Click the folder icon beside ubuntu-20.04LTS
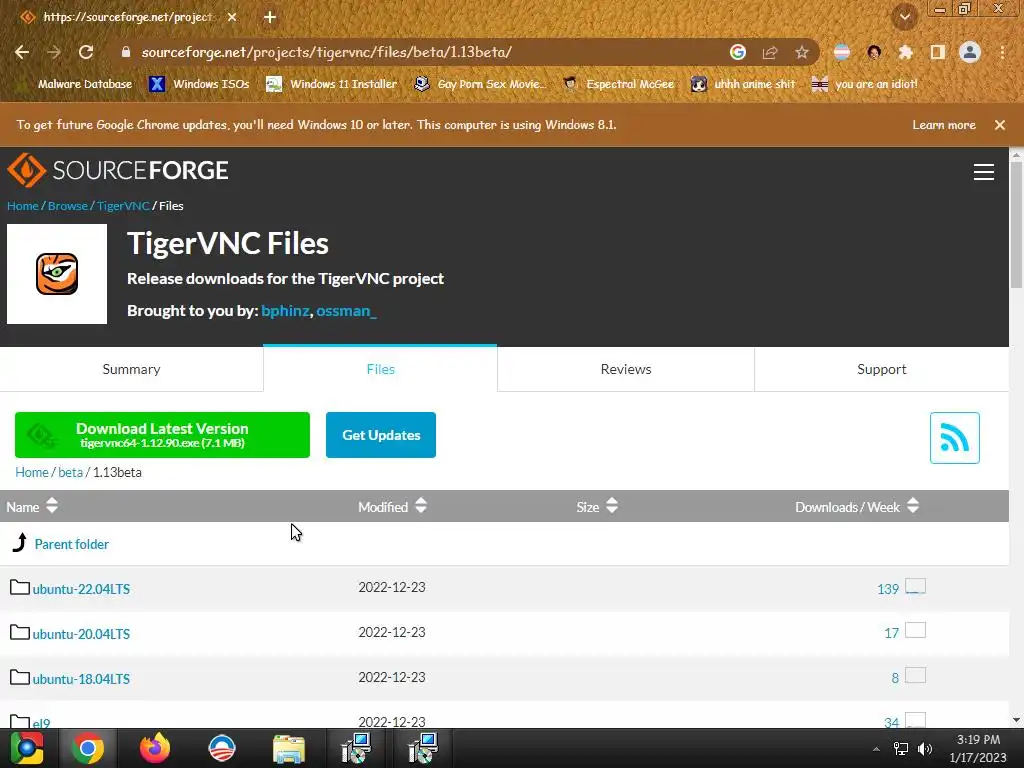Viewport: 1024px width, 768px height. (x=20, y=632)
